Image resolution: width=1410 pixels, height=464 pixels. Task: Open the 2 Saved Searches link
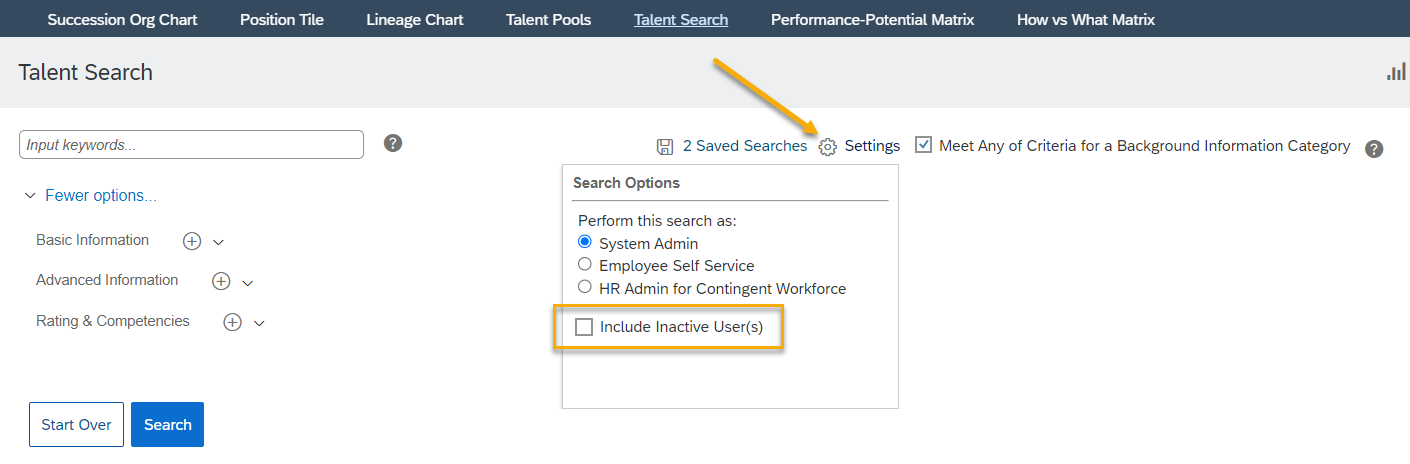745,146
